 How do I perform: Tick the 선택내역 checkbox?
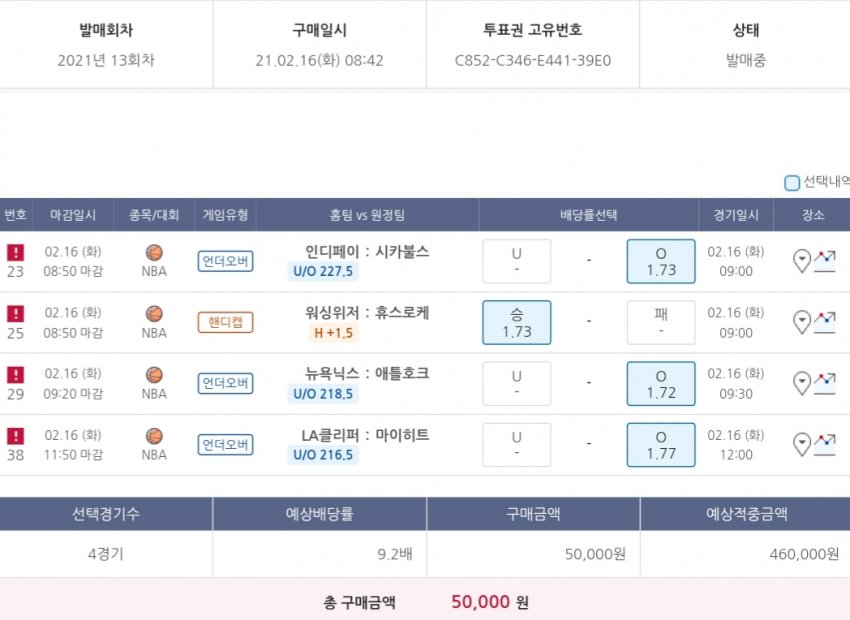pyautogui.click(x=792, y=183)
